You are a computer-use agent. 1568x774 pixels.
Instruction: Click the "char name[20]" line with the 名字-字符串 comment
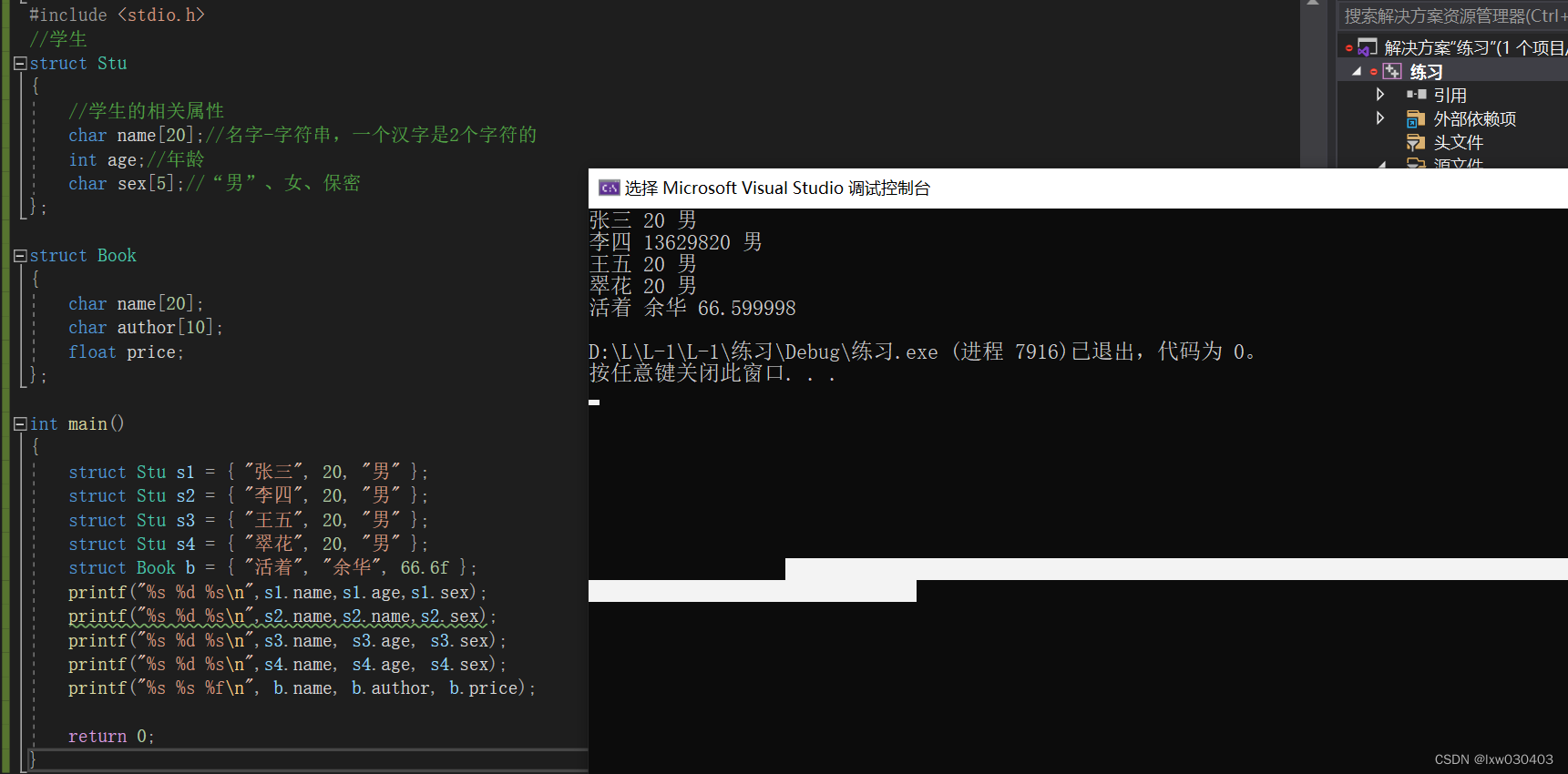pos(302,135)
